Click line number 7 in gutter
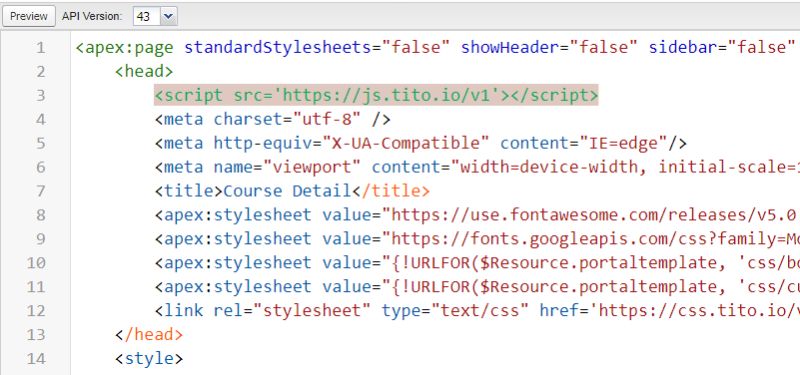This screenshot has height=375, width=800. [x=40, y=191]
